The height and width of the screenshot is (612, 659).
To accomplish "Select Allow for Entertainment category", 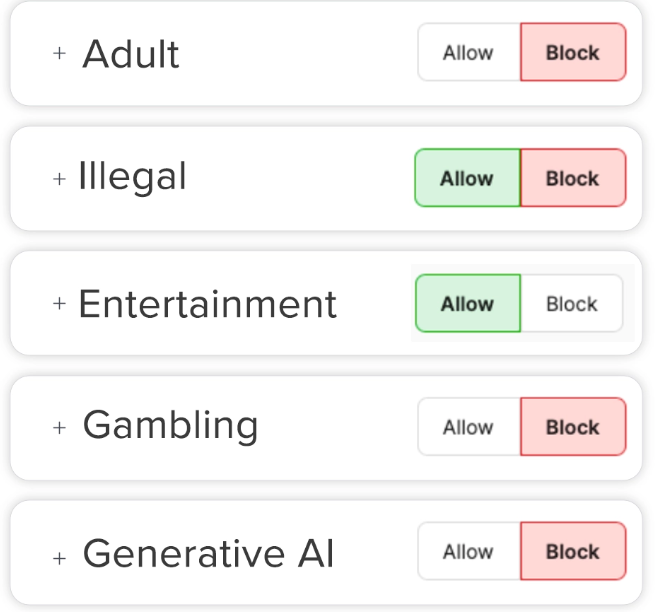I will tap(467, 304).
